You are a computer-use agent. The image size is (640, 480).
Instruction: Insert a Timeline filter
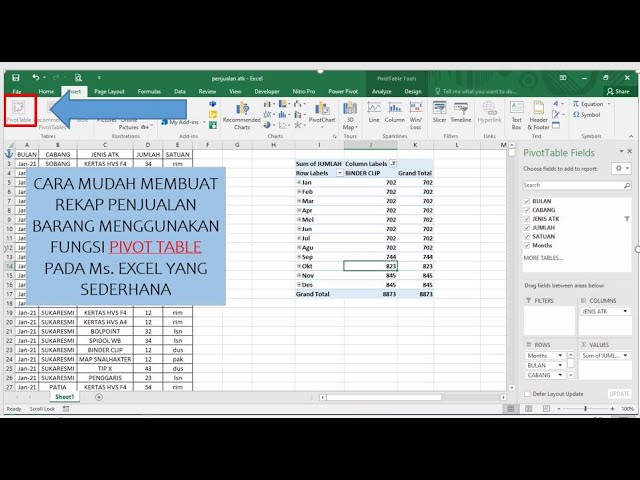(461, 113)
